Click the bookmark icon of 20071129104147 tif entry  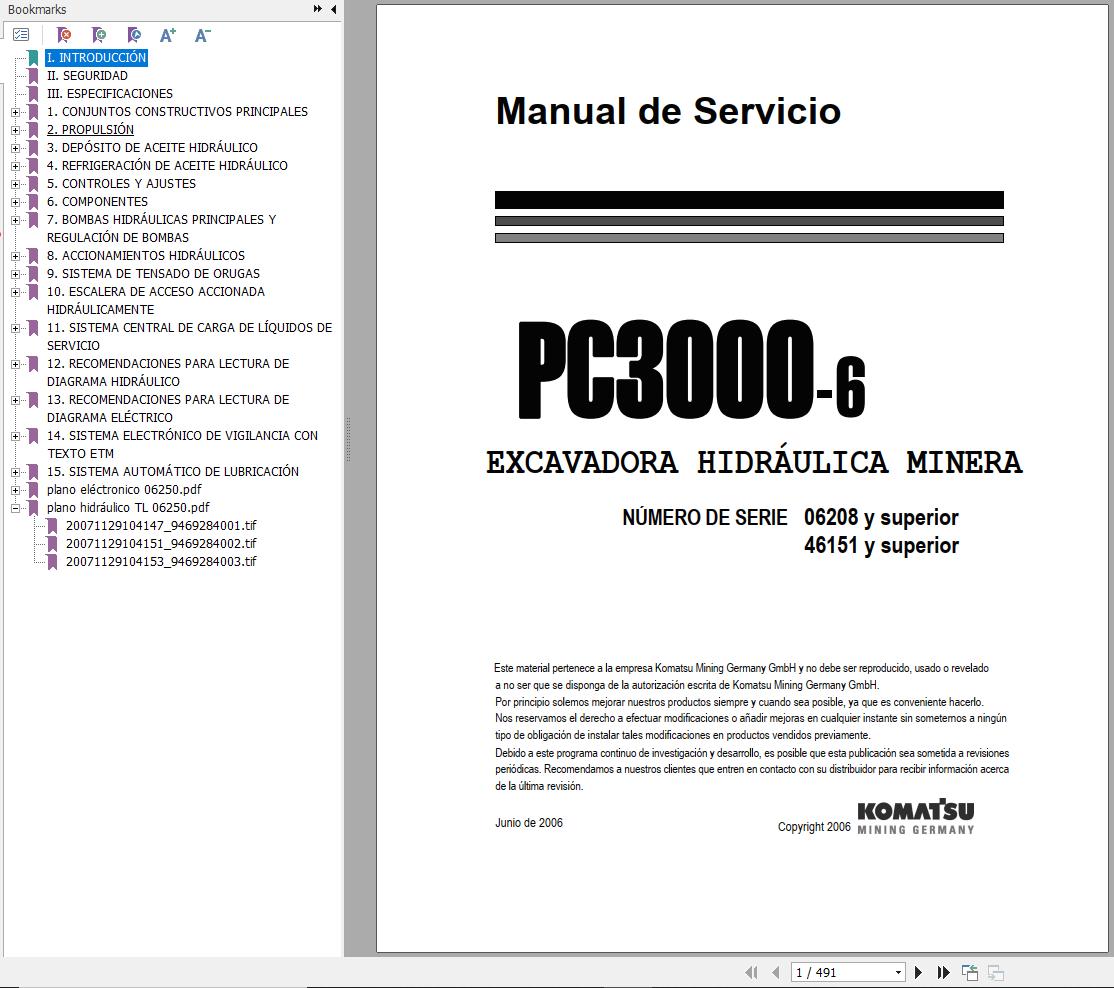(x=52, y=526)
